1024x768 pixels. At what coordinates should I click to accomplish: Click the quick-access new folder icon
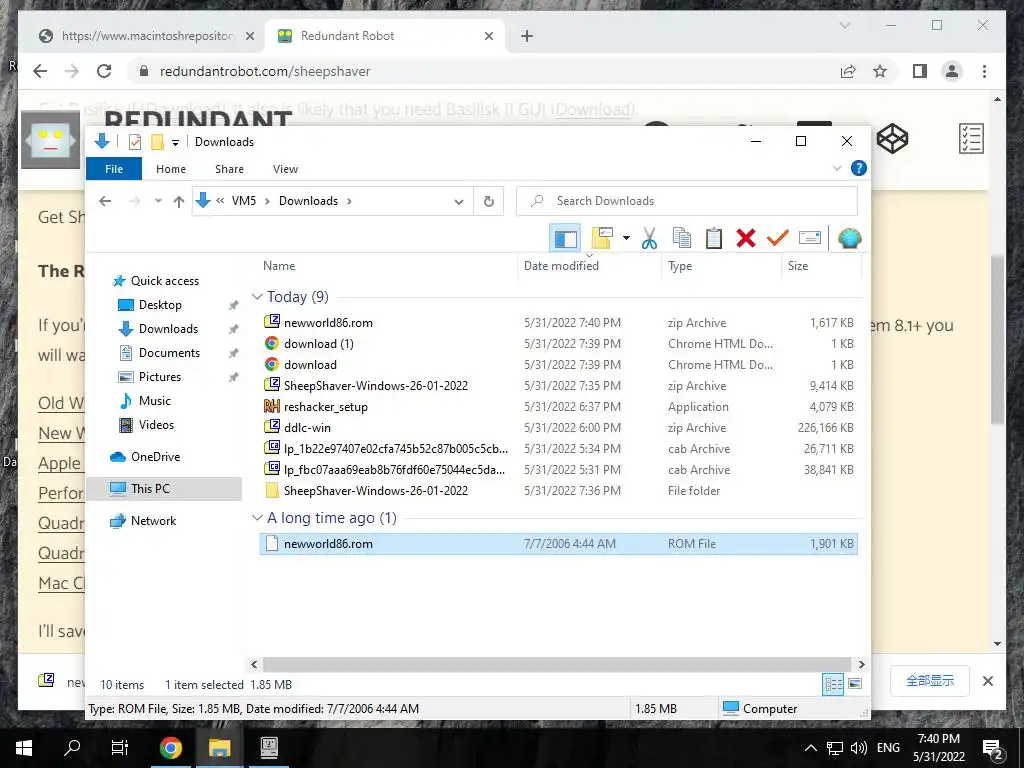click(x=157, y=142)
